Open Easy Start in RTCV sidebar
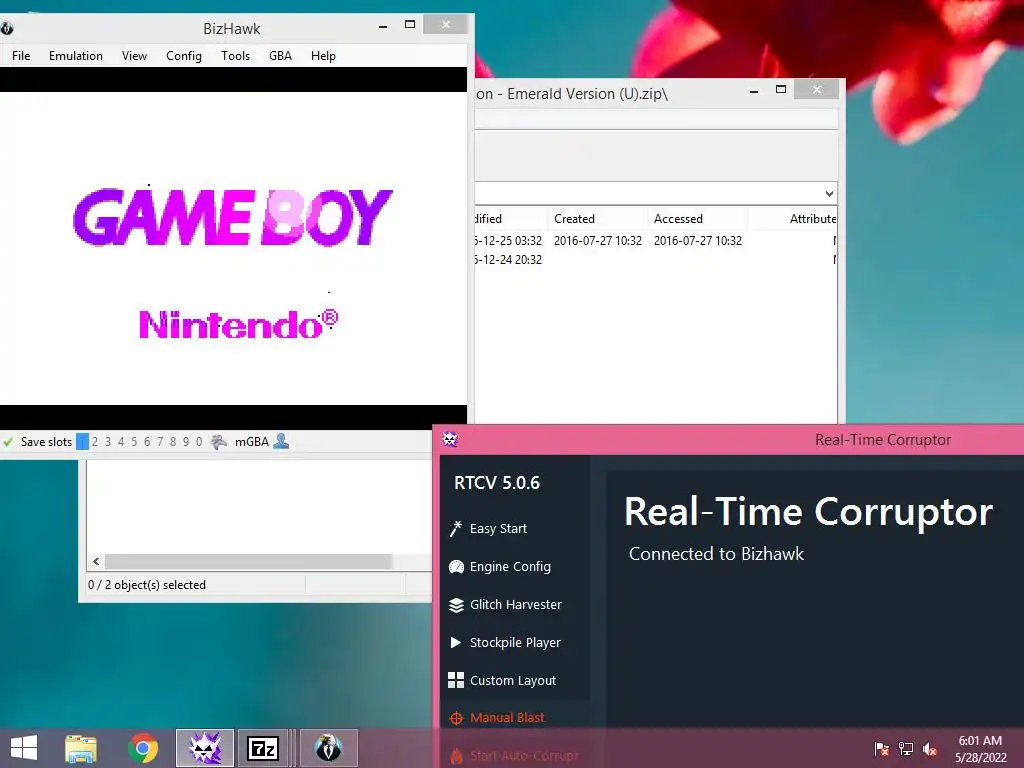The height and width of the screenshot is (768, 1024). (x=498, y=528)
